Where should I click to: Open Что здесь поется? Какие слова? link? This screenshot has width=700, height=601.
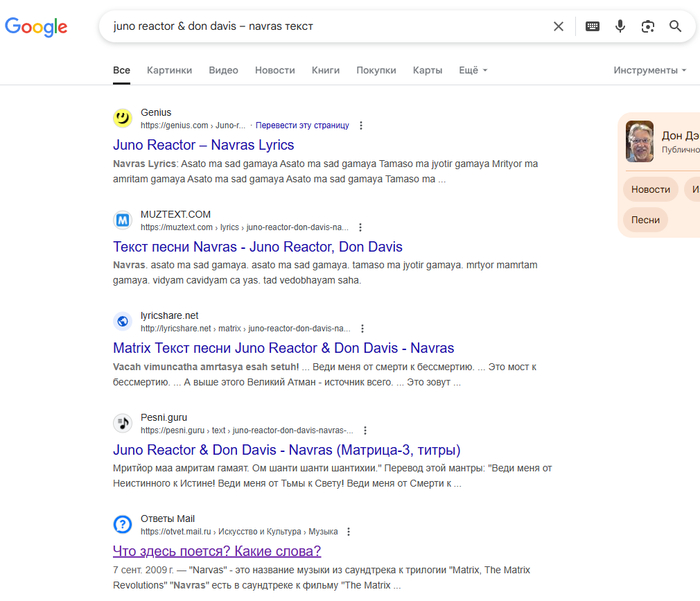tap(217, 551)
